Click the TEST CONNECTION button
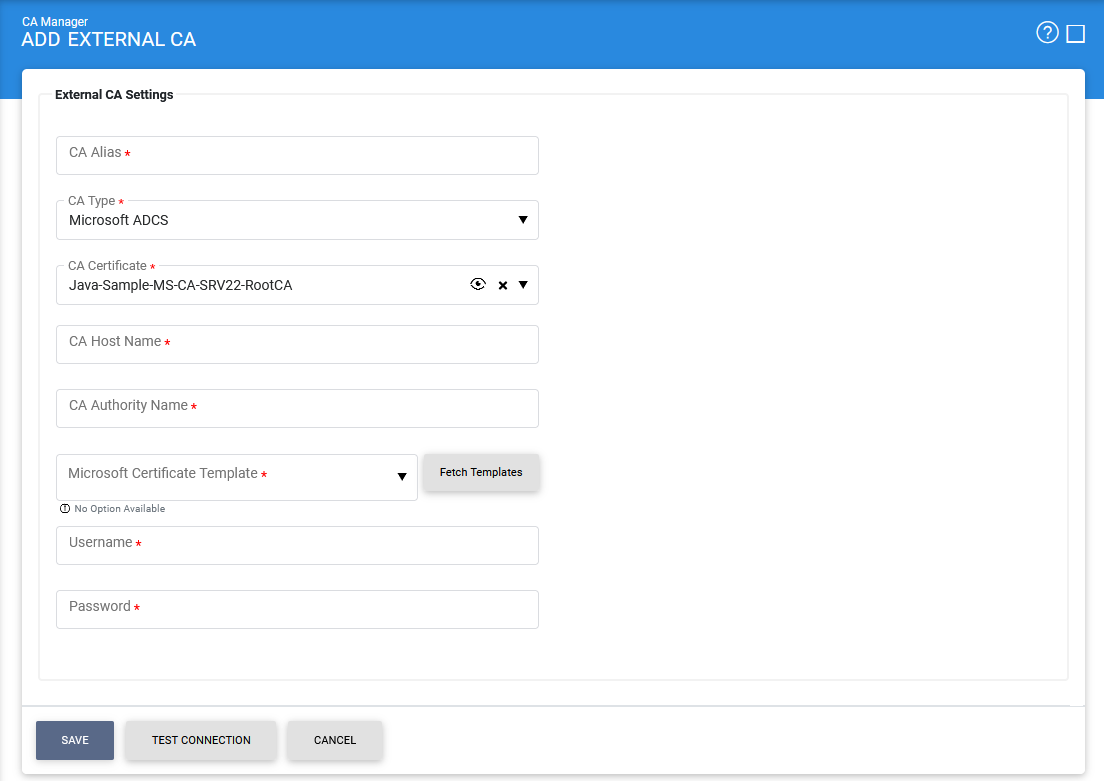Screen dimensions: 1104x781 tap(201, 740)
